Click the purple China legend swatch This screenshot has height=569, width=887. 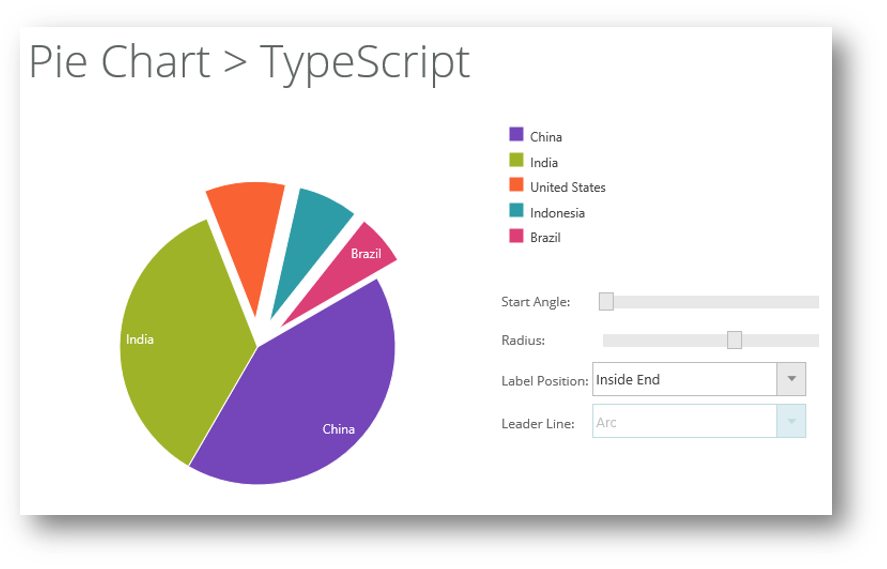(516, 134)
